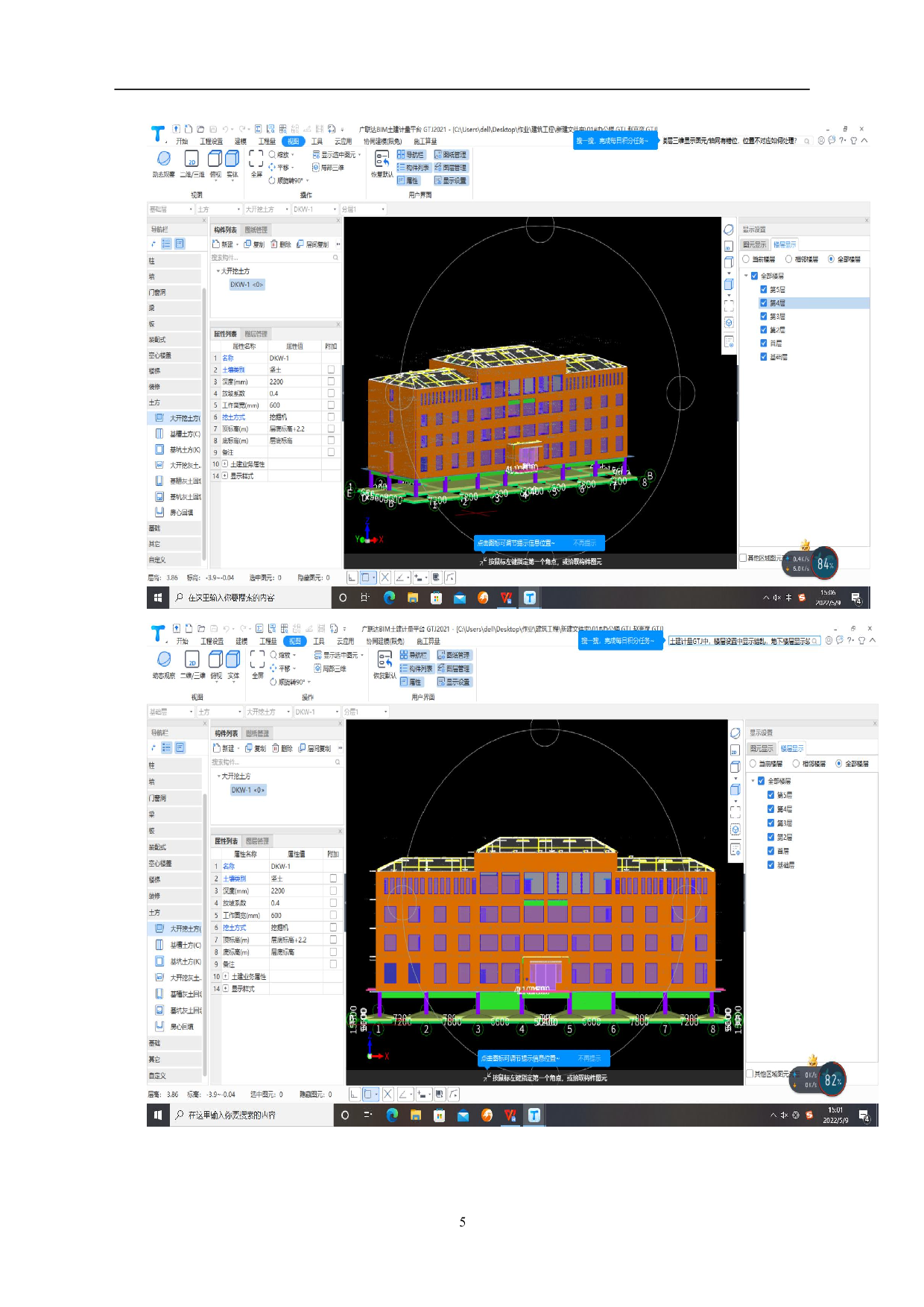The image size is (924, 1307).
Task: Uncheck 基础层 checkbox in lower screenshot
Action: coord(771,865)
